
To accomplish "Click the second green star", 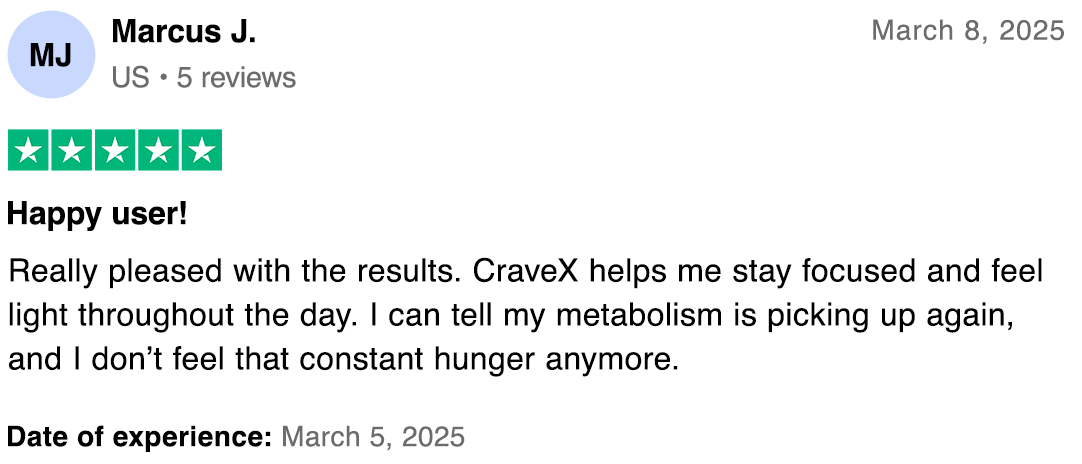I will (x=72, y=151).
